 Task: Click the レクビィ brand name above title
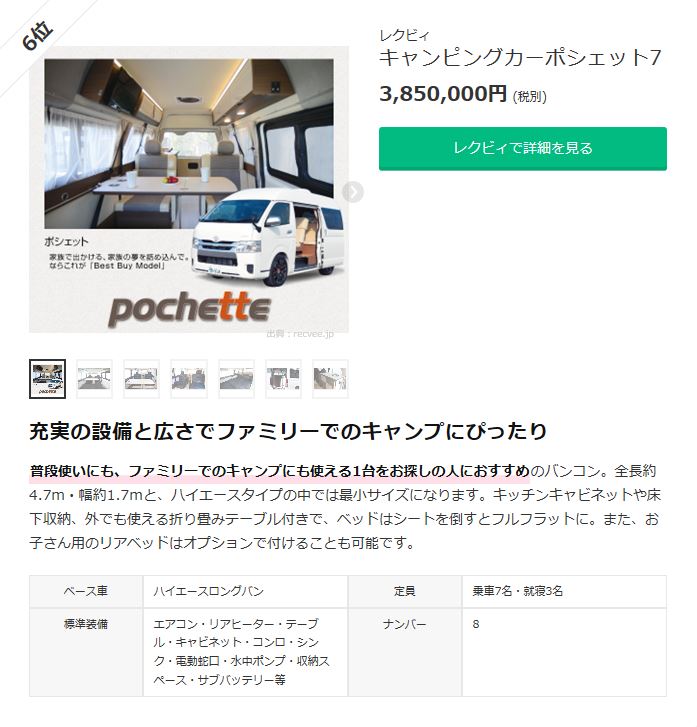[404, 35]
